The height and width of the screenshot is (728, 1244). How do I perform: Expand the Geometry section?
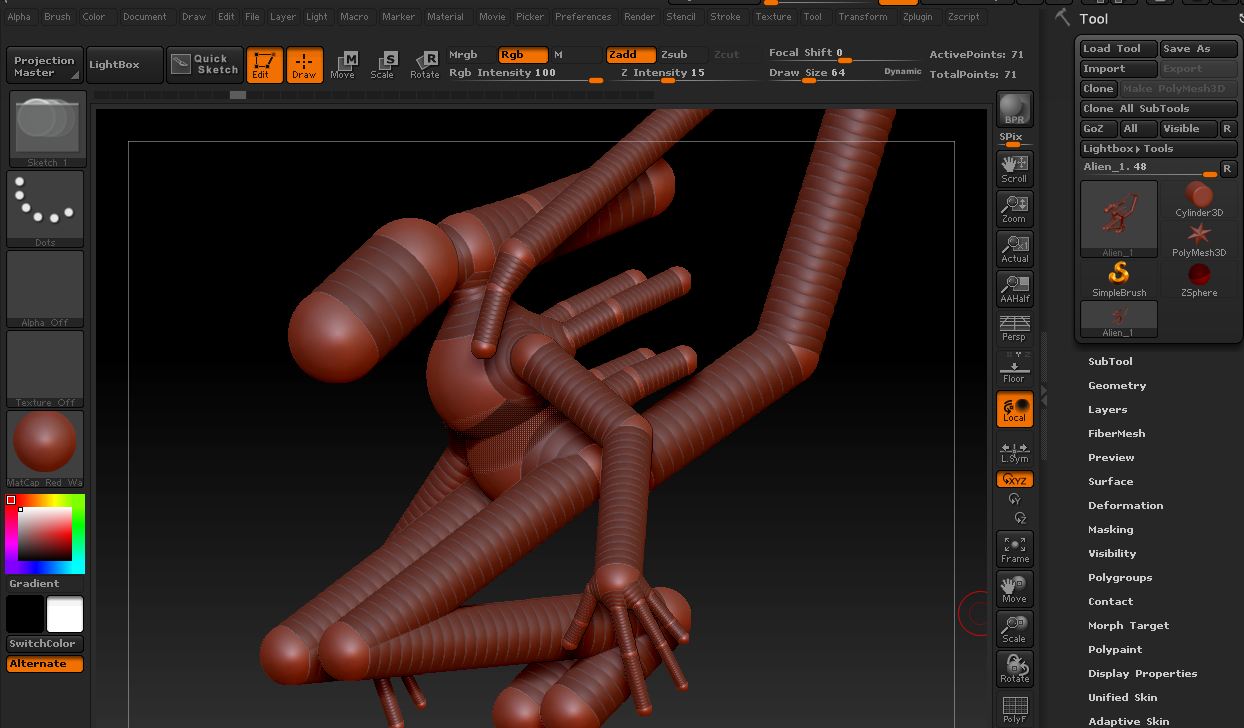[x=1117, y=385]
